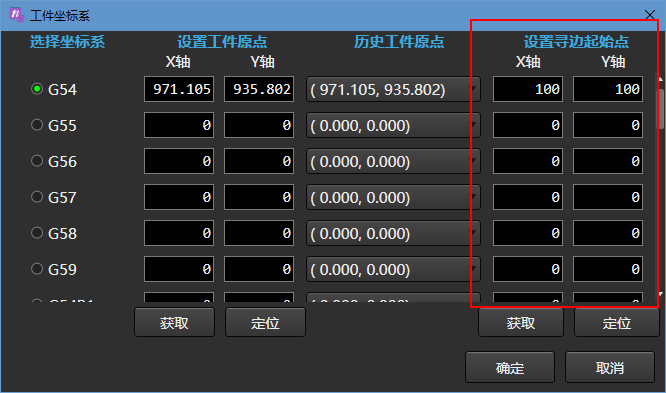Focus G59 workpiece origin X-axis input

coord(179,269)
